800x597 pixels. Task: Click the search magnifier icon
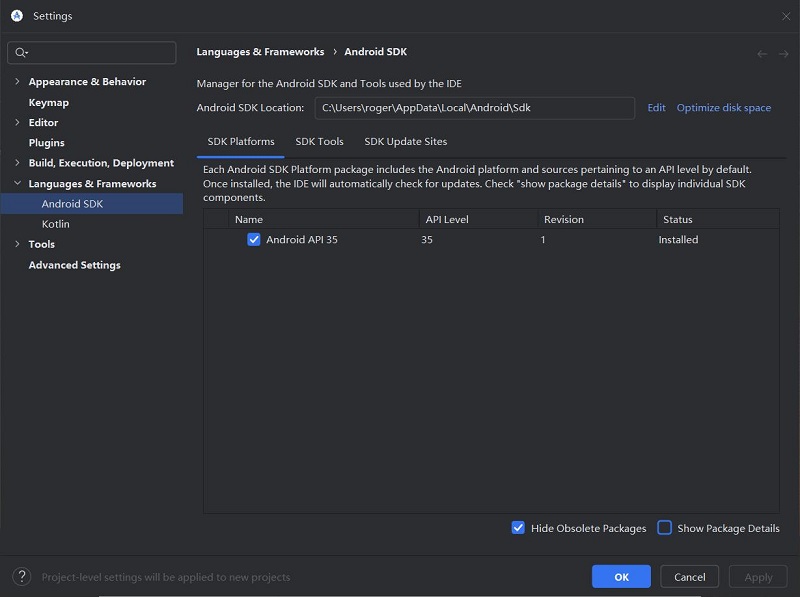point(21,52)
